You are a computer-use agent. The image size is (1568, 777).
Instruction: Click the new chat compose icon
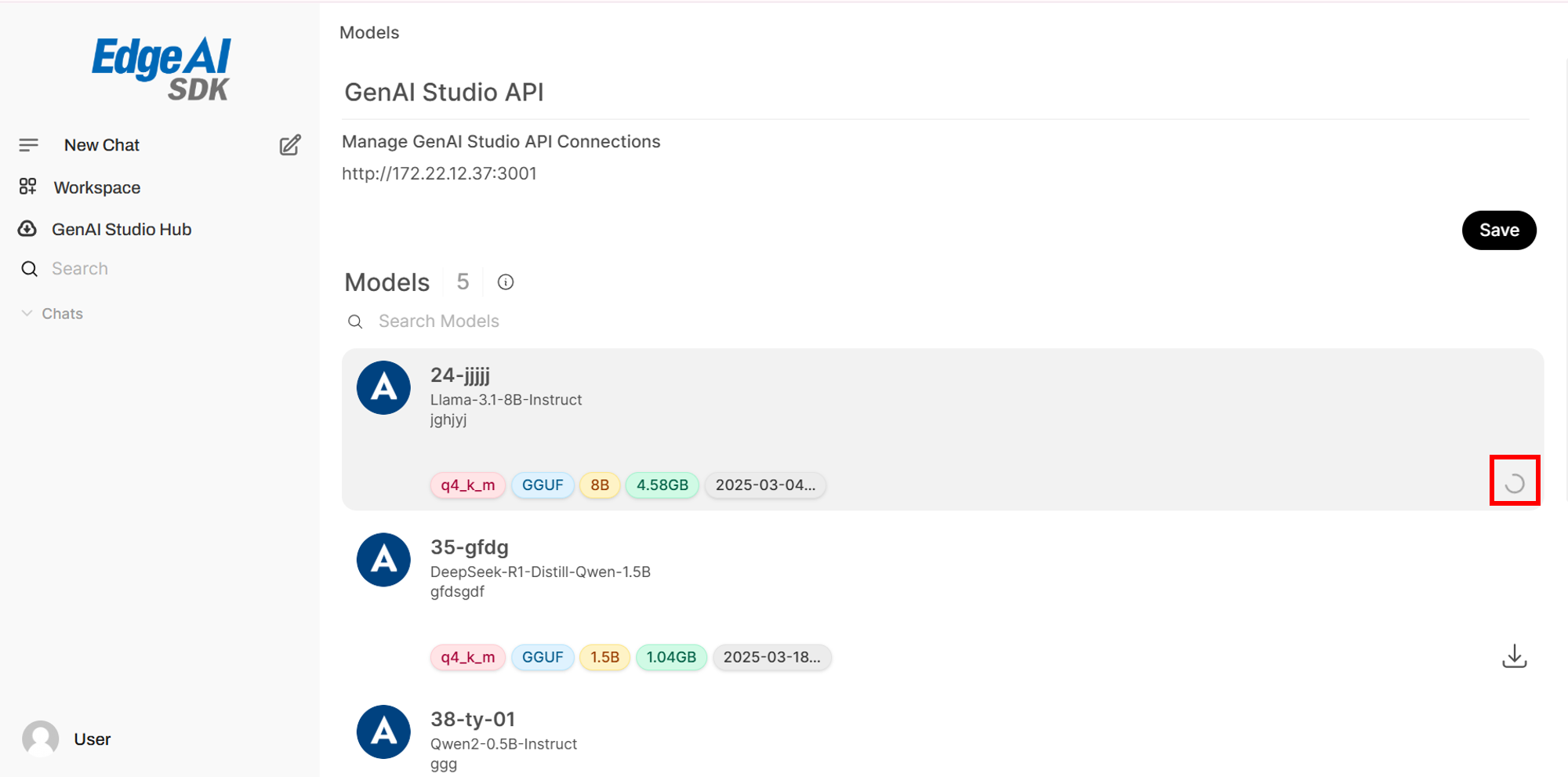[x=289, y=145]
